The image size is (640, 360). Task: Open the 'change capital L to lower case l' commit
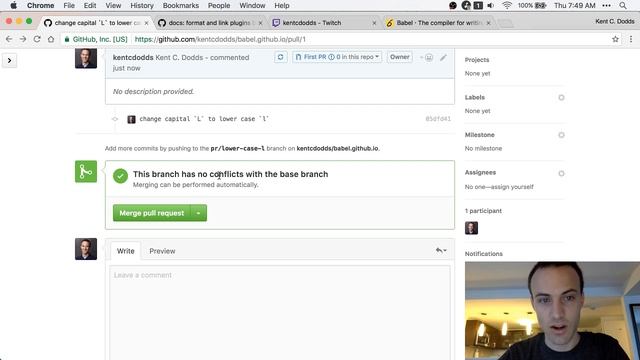pyautogui.click(x=204, y=119)
